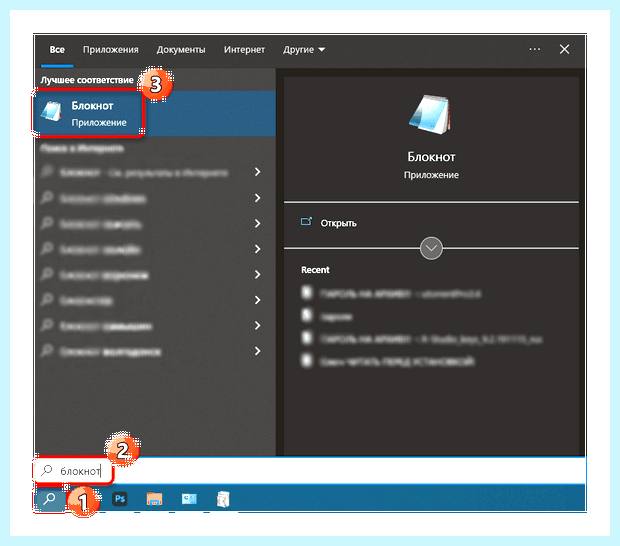620x546 pixels.
Task: Switch to the Интернет tab
Action: pyautogui.click(x=244, y=50)
